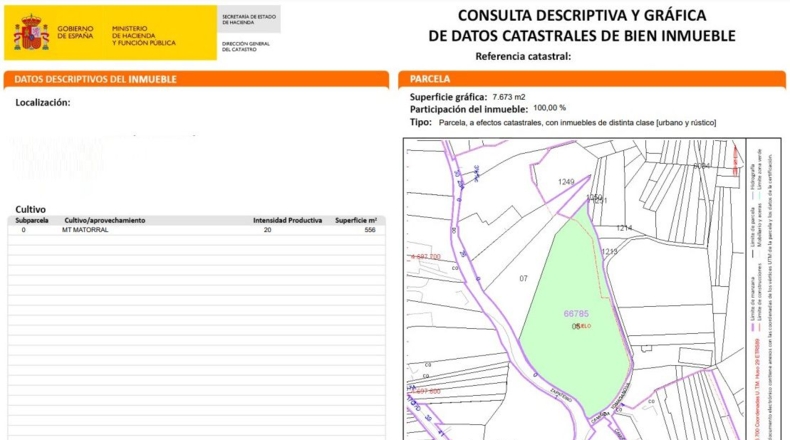Click the '4.697.600' coordinate label on map
790x440 pixels.
point(426,391)
